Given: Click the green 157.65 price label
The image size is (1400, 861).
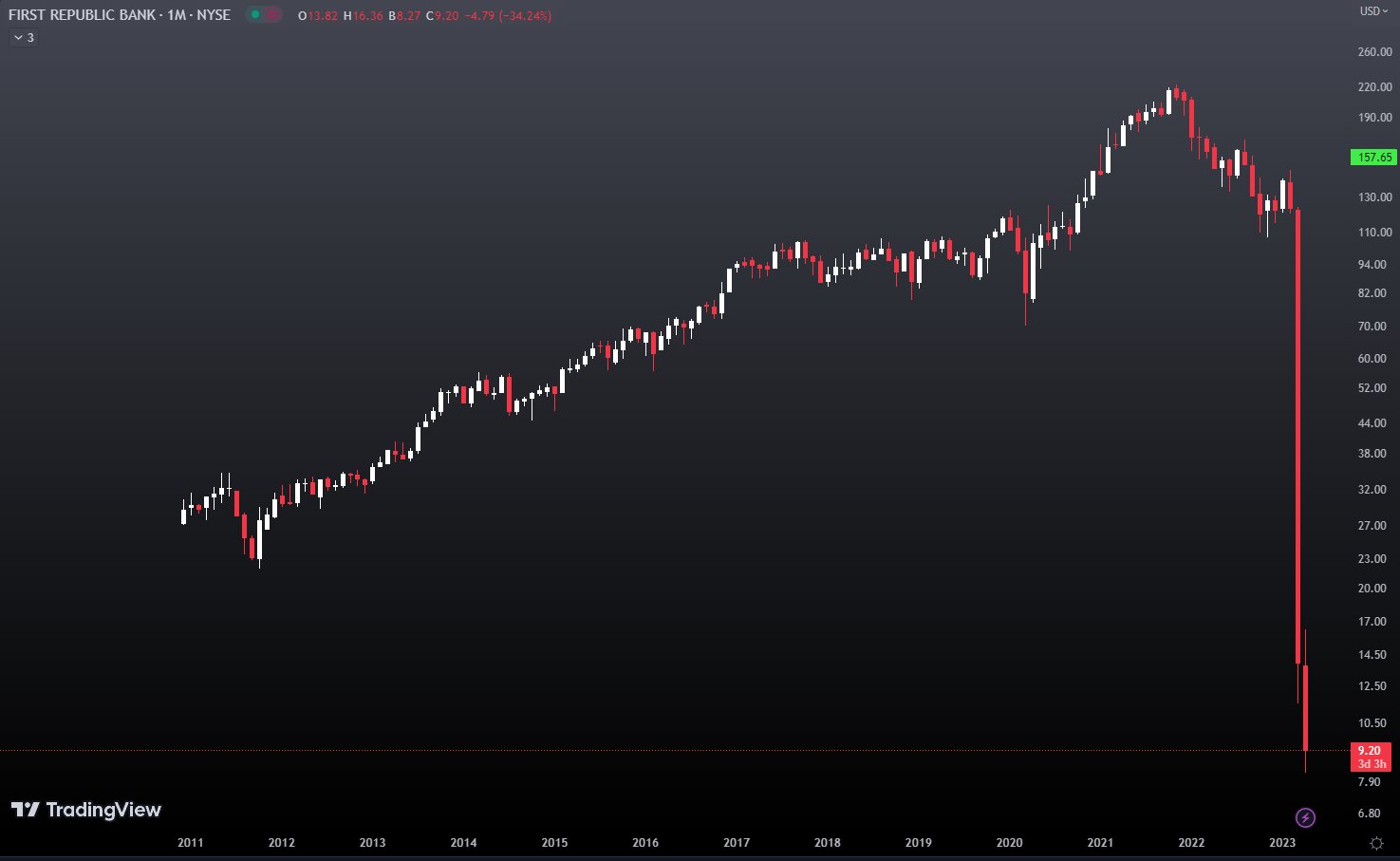Looking at the screenshot, I should pos(1373,158).
